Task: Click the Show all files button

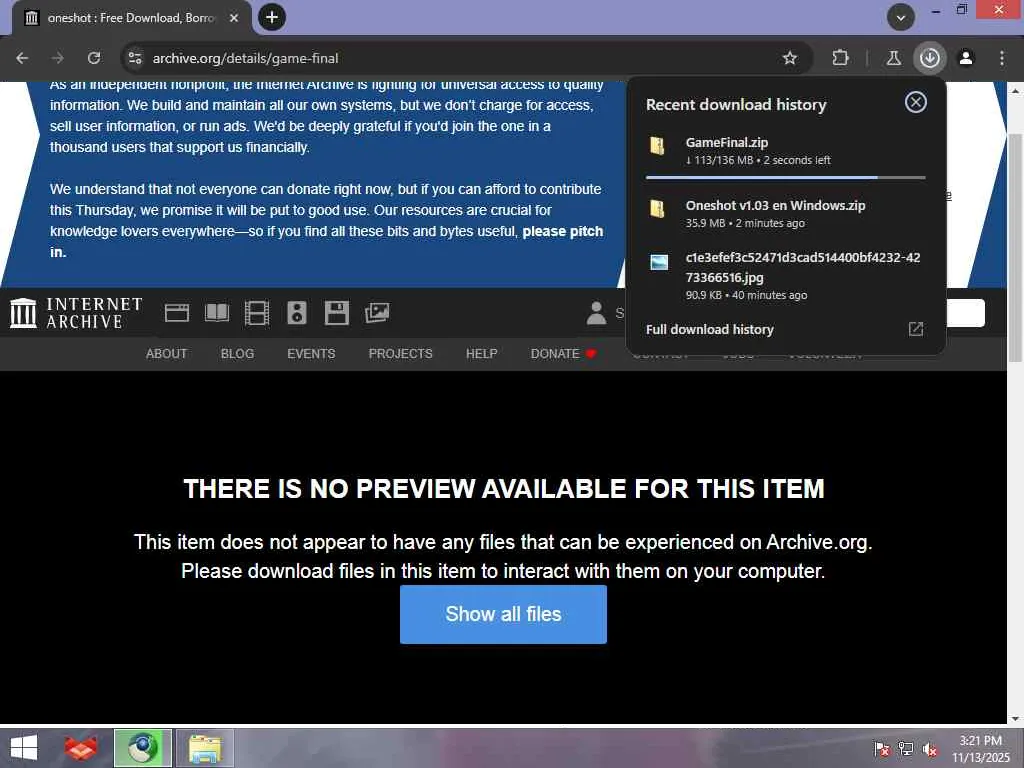Action: pyautogui.click(x=503, y=614)
